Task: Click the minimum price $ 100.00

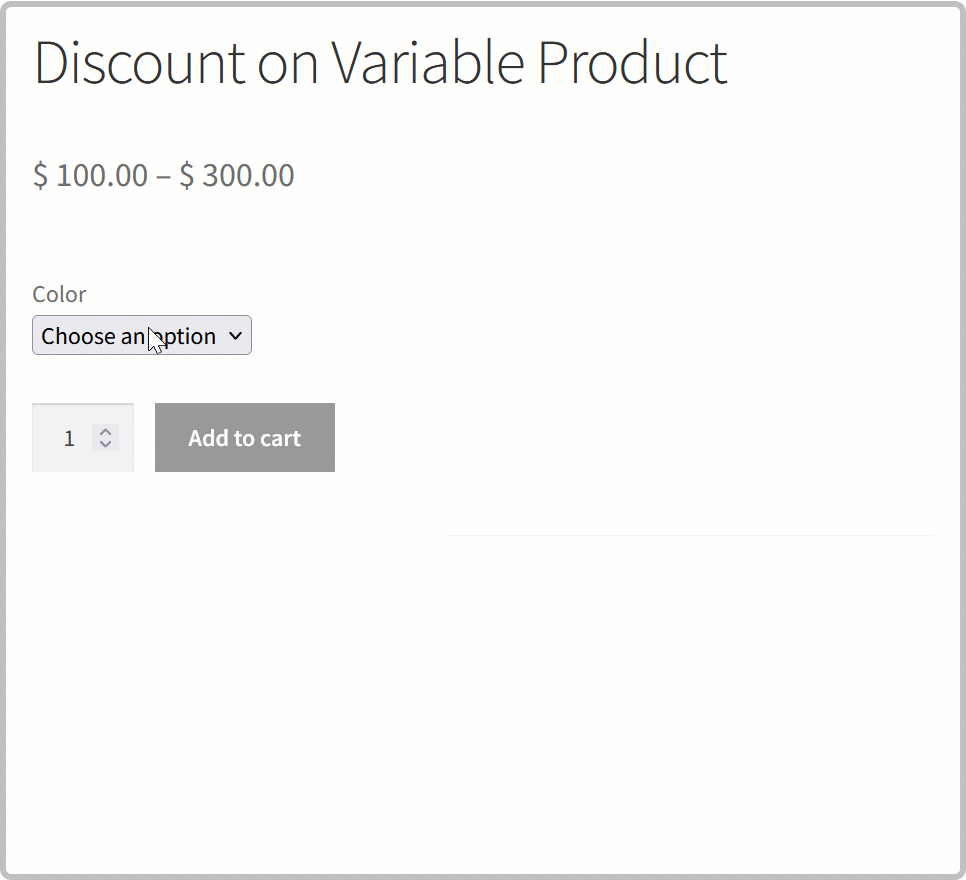Action: (90, 176)
